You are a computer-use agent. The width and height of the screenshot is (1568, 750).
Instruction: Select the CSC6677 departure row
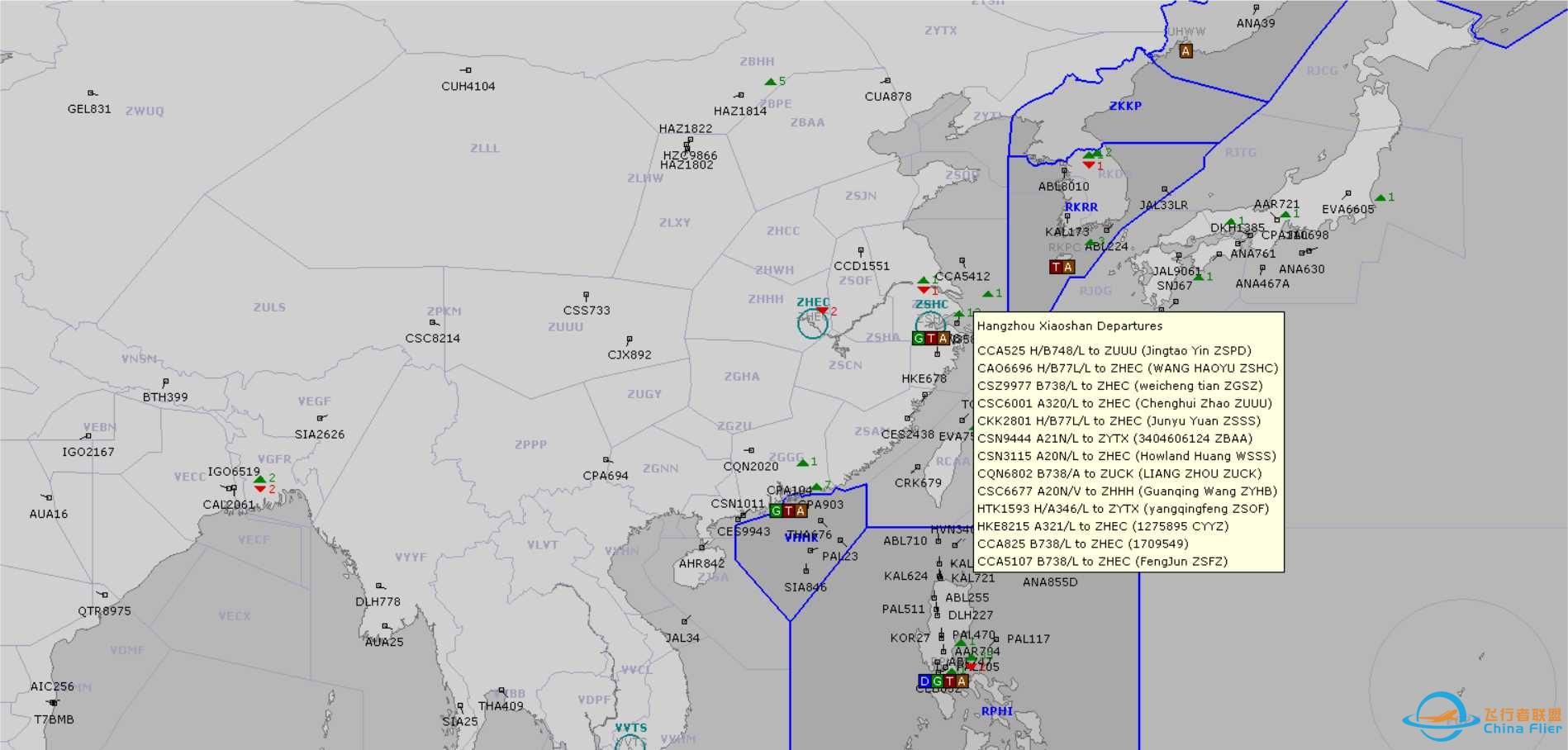(x=1127, y=491)
